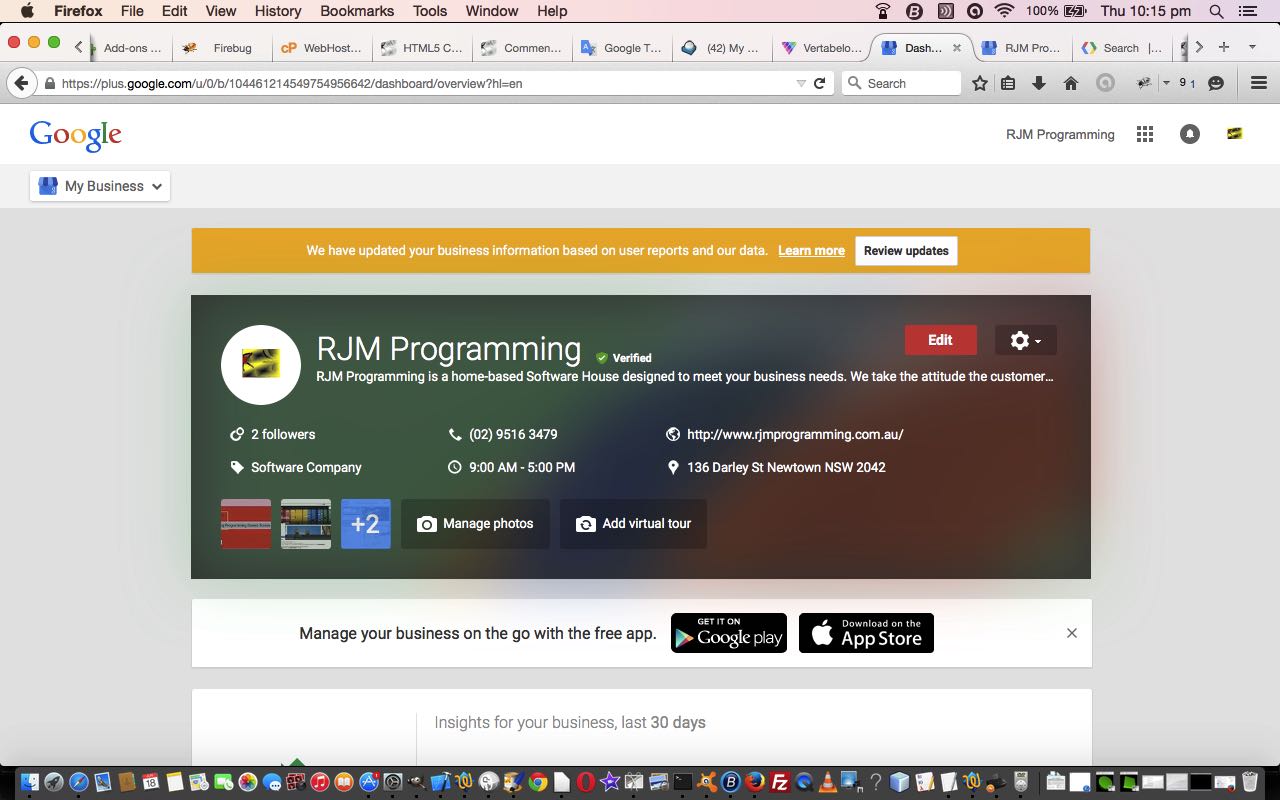Launch VLC from the Dock
Viewport: 1280px width, 800px height.
tap(828, 782)
